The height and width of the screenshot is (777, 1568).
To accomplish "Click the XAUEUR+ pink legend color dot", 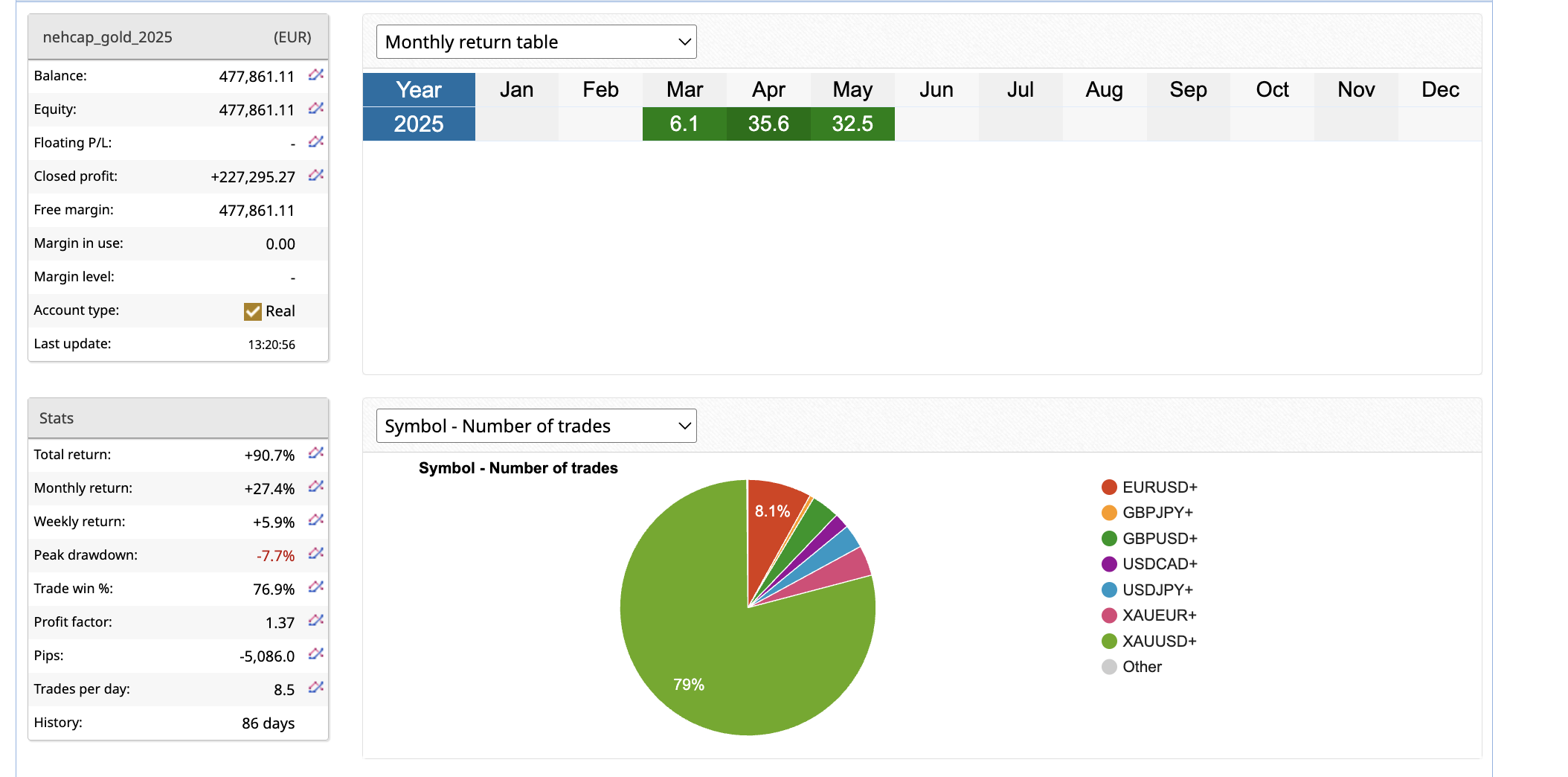I will point(1109,615).
